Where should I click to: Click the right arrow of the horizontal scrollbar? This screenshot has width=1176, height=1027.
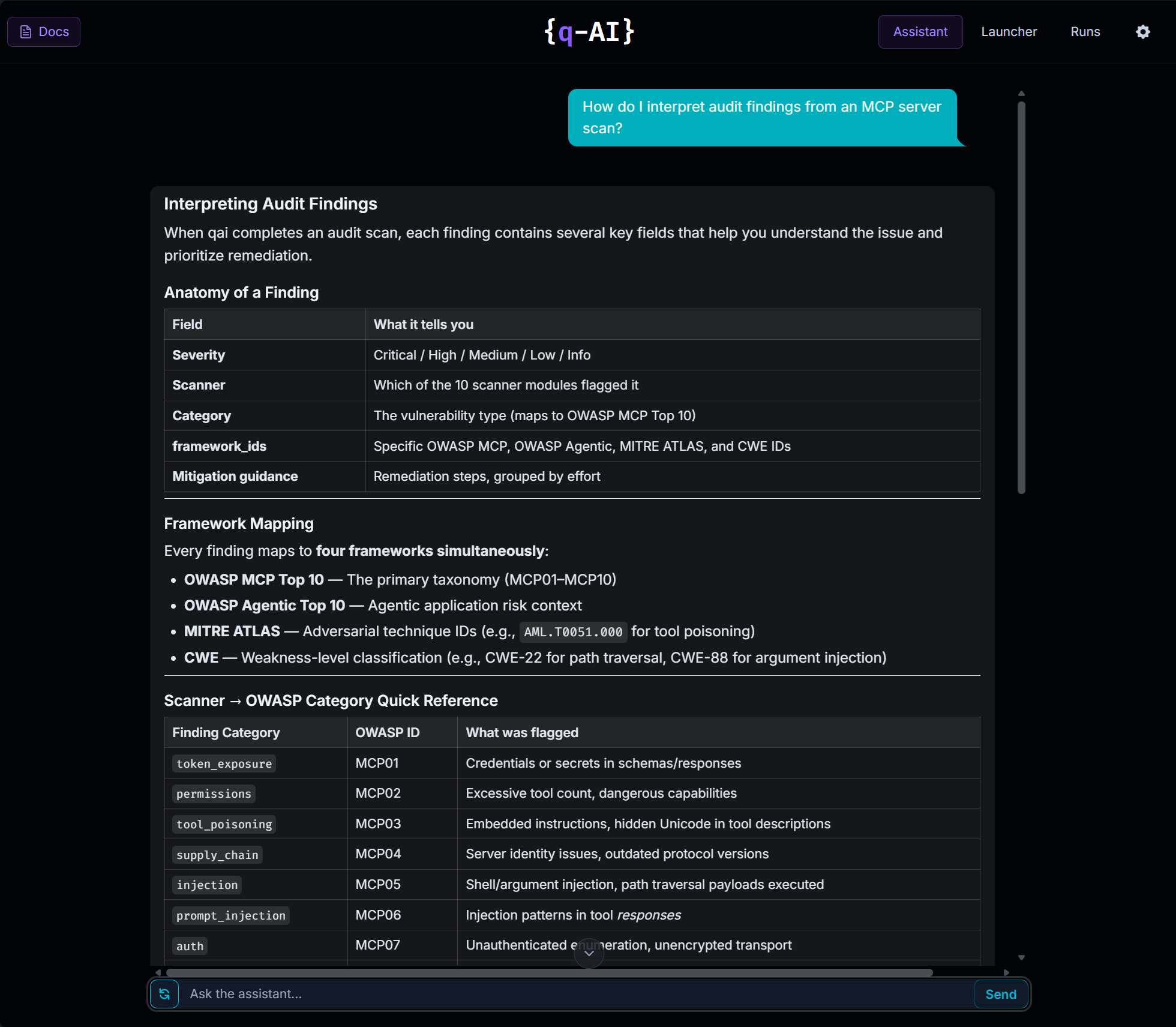[1007, 973]
